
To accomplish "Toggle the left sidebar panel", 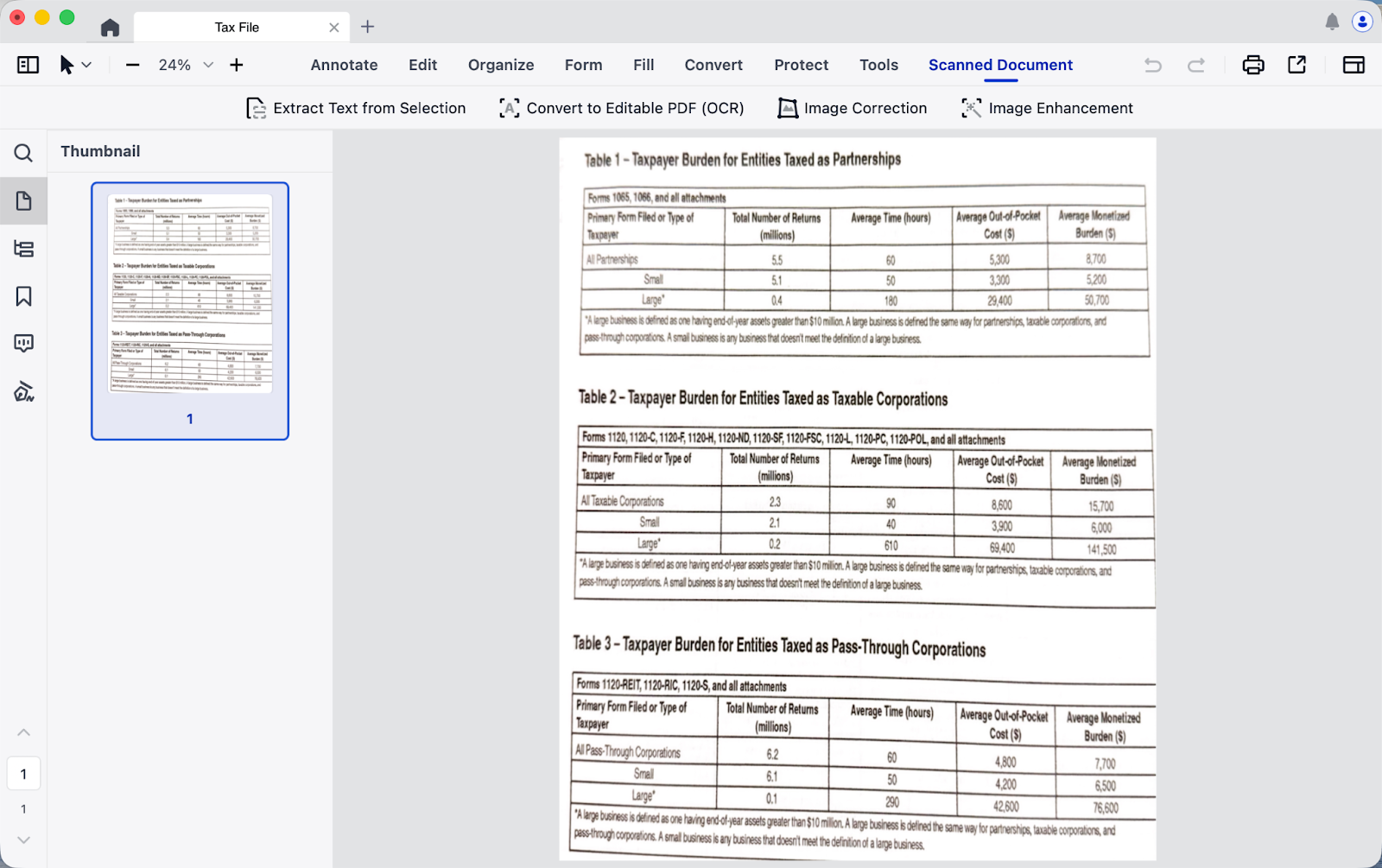I will (x=28, y=65).
